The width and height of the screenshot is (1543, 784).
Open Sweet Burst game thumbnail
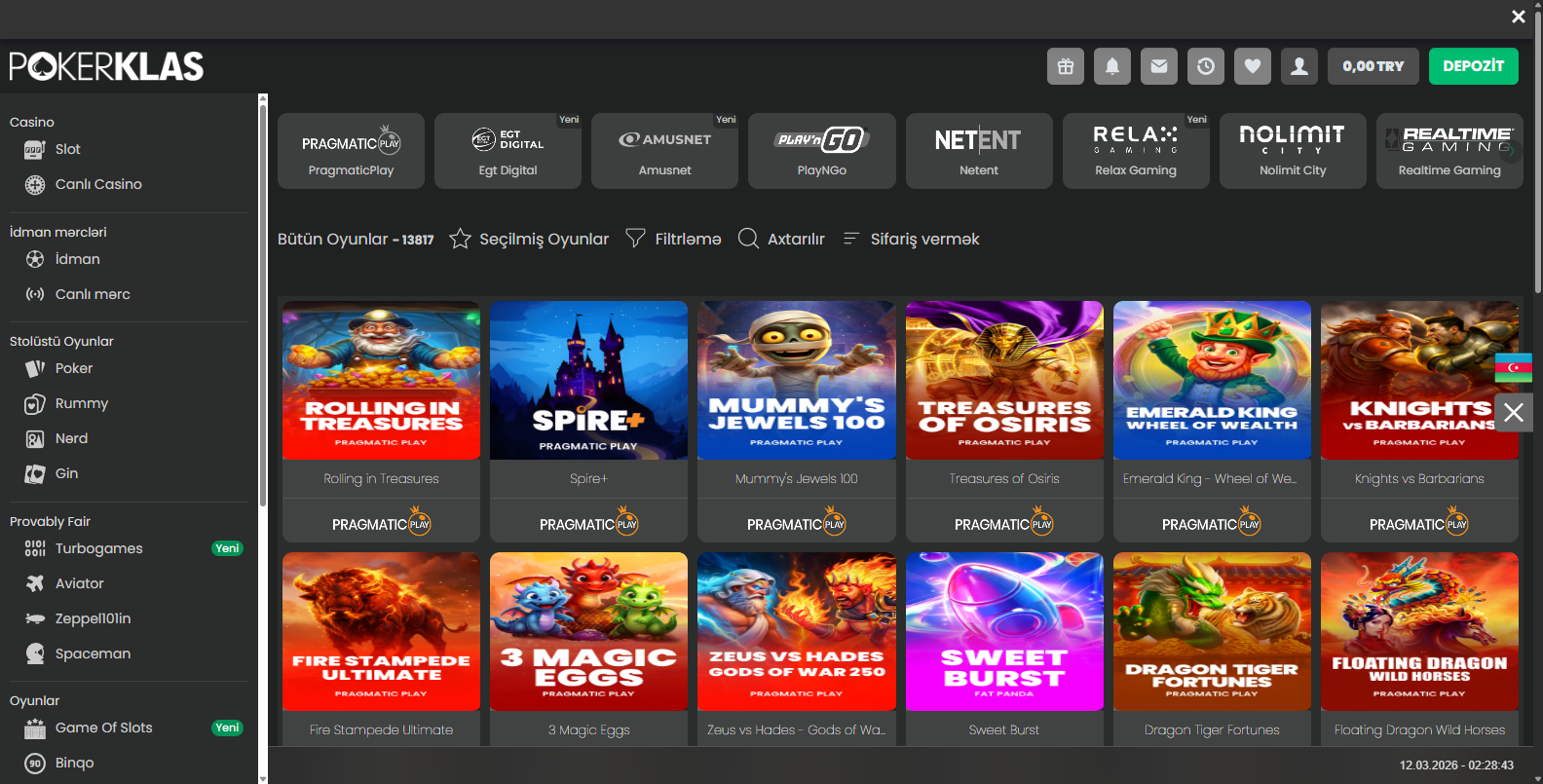click(1004, 631)
